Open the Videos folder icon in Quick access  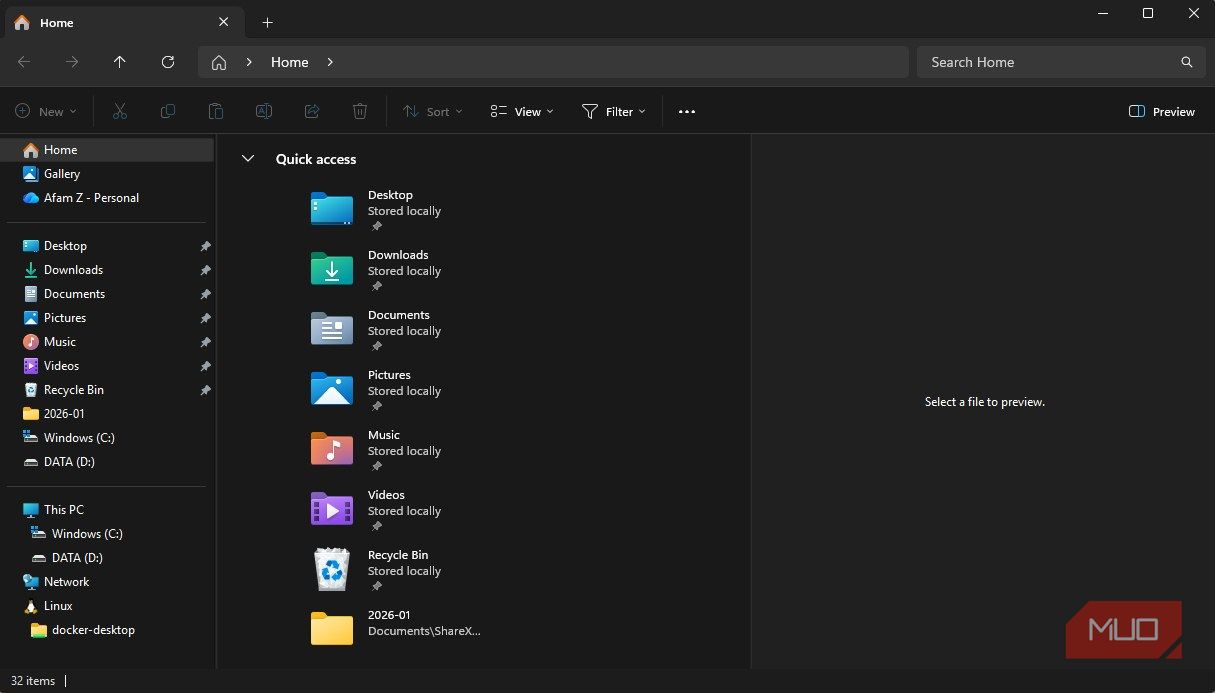tap(332, 509)
